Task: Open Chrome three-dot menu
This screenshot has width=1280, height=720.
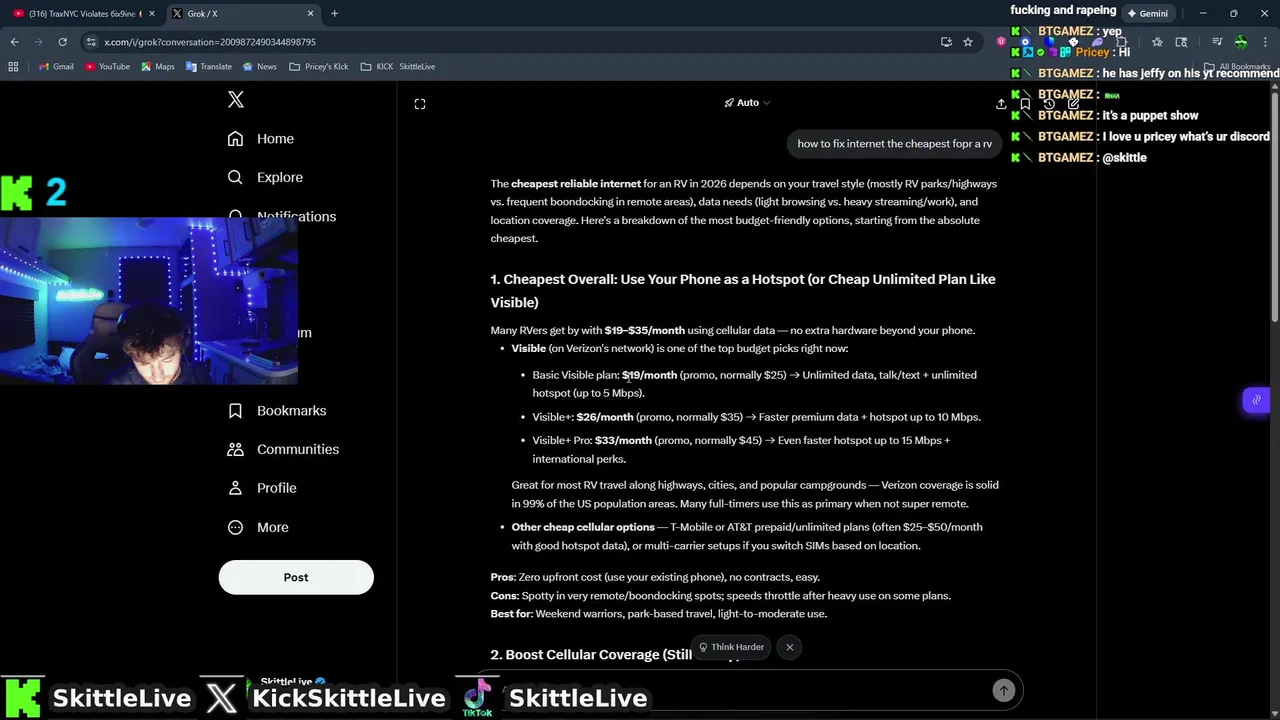Action: (1266, 42)
